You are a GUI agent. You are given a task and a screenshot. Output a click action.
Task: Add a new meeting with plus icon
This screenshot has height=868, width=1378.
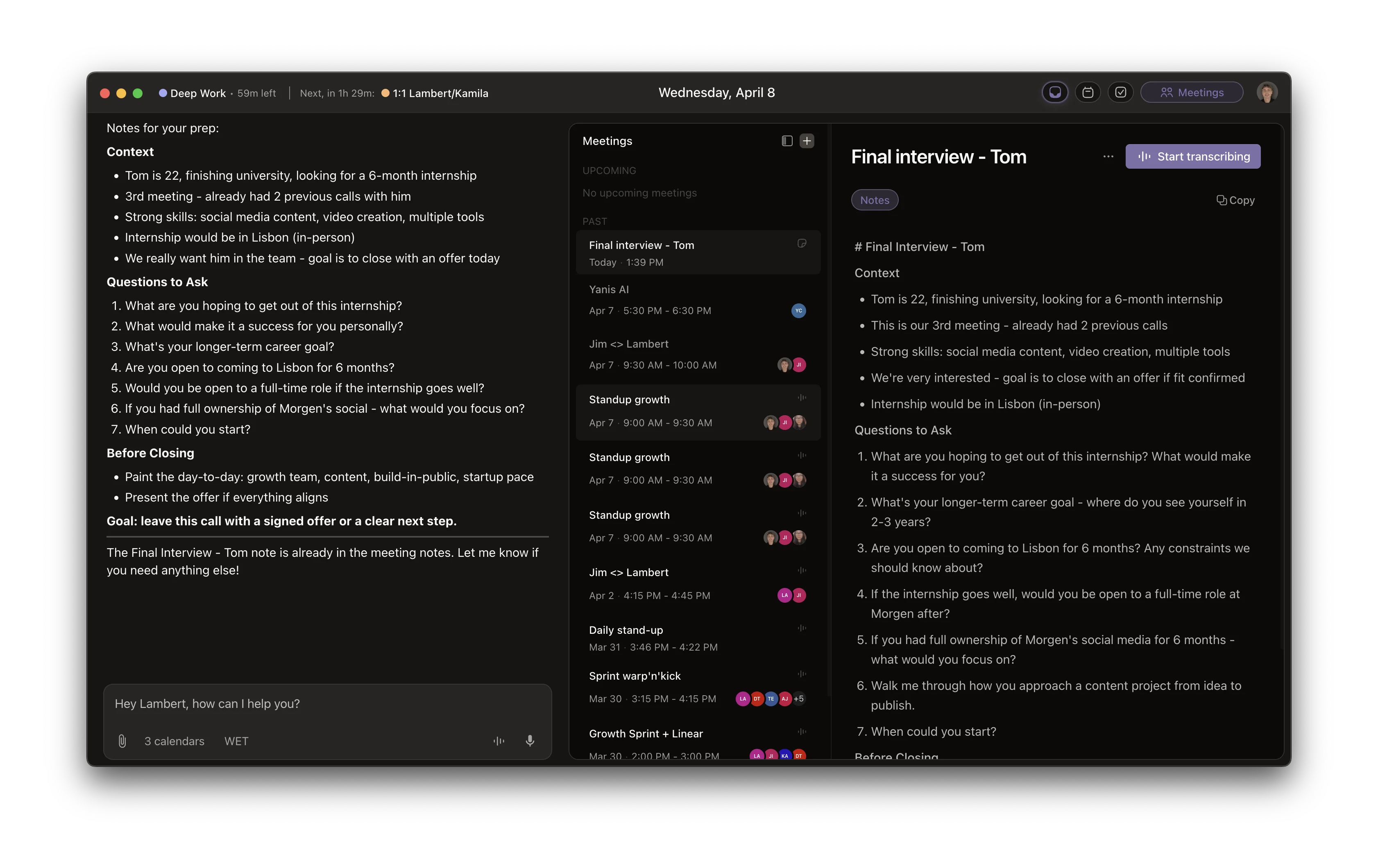pyautogui.click(x=807, y=141)
